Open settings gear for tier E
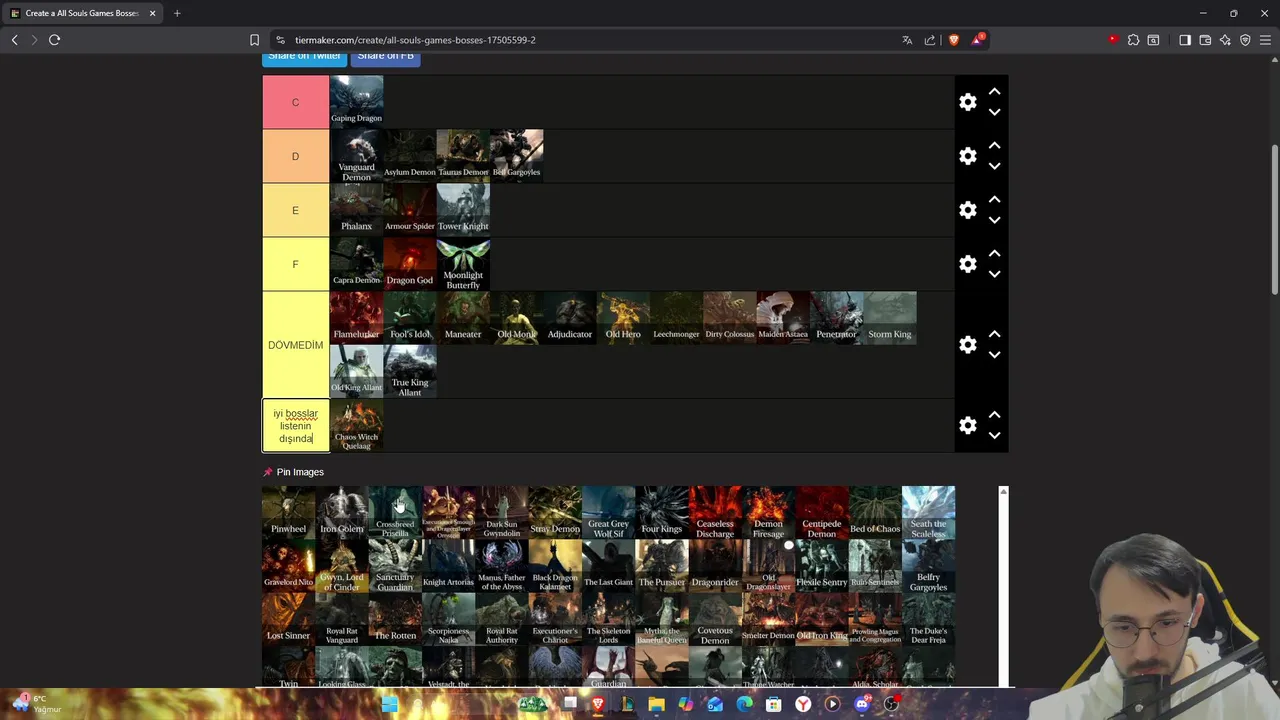This screenshot has width=1280, height=720. click(x=968, y=210)
